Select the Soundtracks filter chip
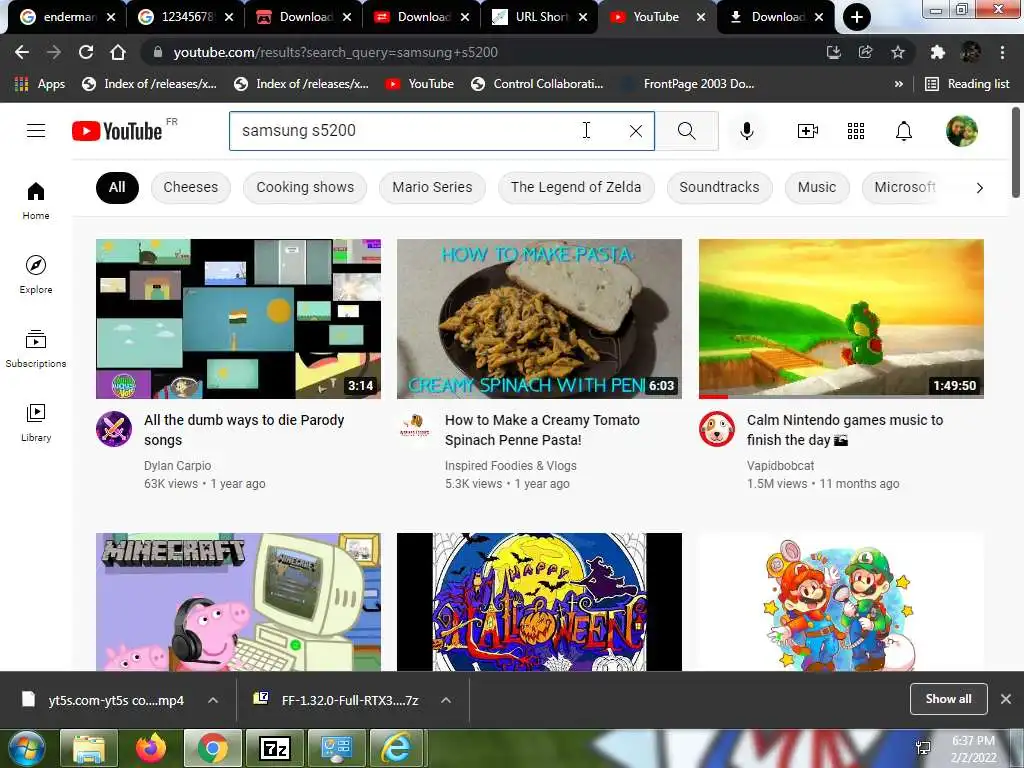 pyautogui.click(x=720, y=187)
